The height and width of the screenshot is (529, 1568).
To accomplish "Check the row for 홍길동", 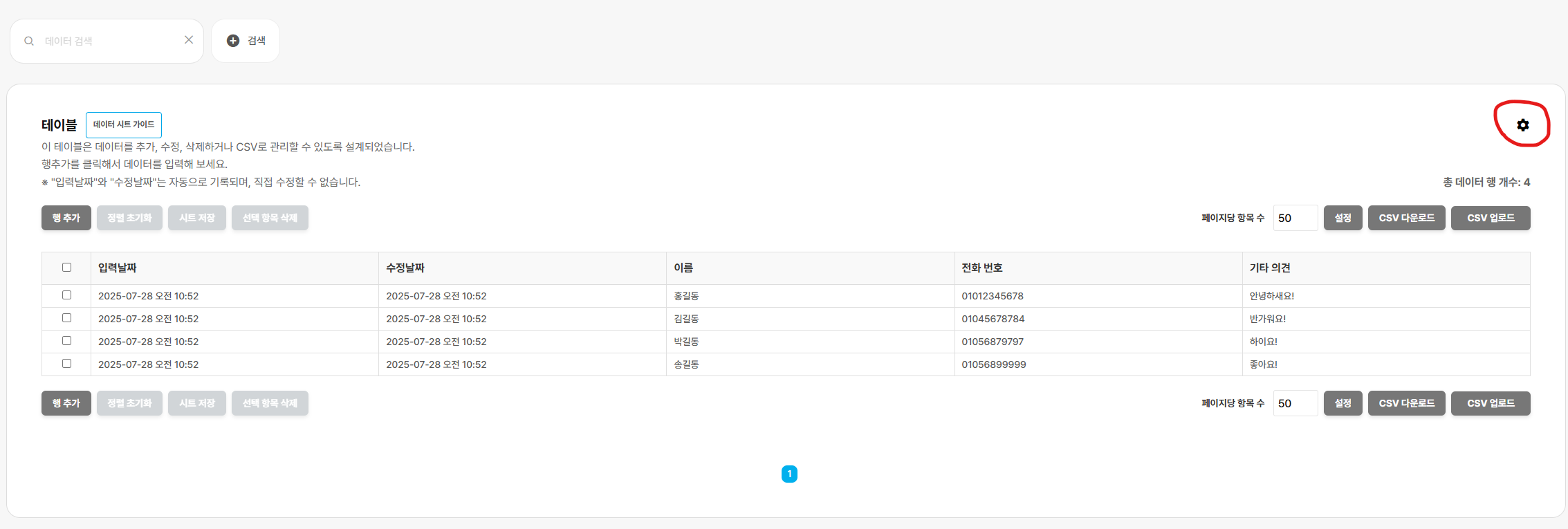I will tap(67, 295).
